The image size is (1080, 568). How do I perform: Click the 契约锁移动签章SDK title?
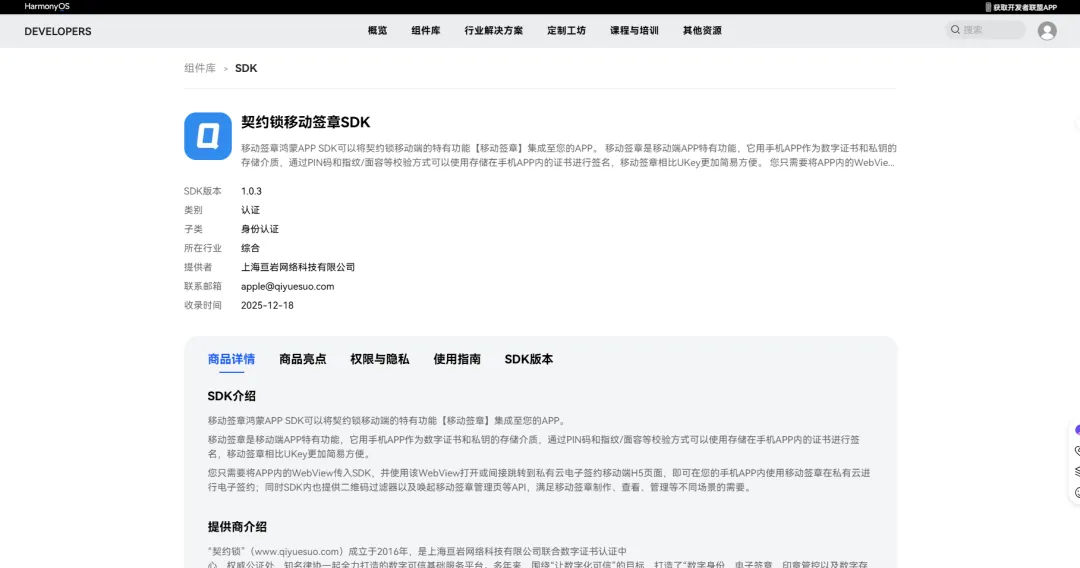tap(305, 122)
